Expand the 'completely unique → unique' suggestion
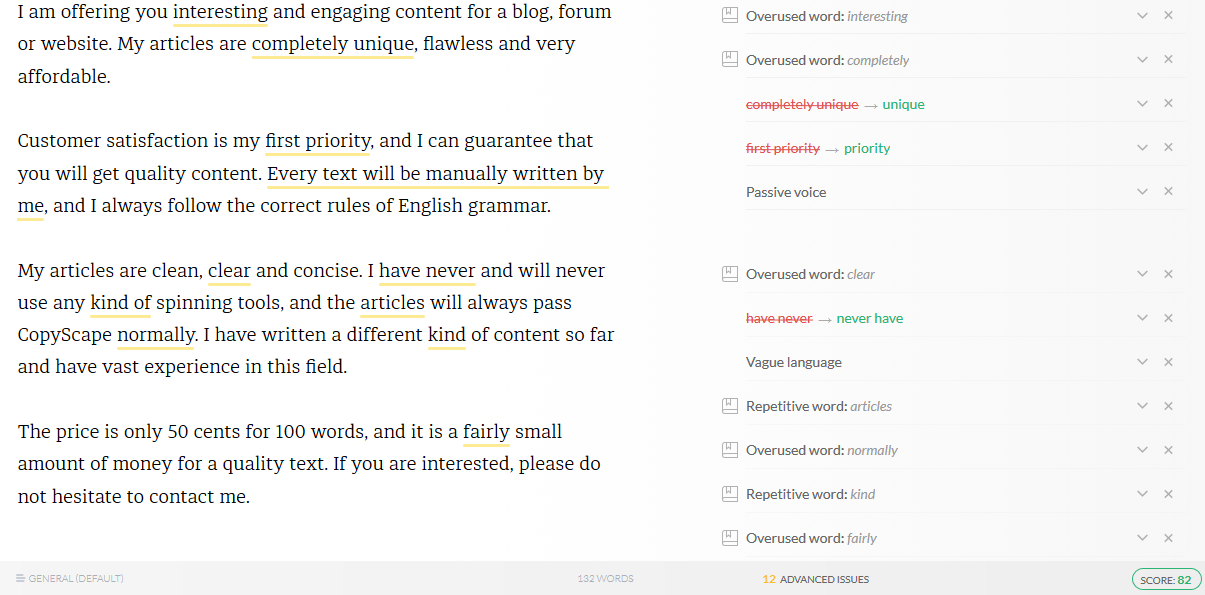 point(1142,104)
